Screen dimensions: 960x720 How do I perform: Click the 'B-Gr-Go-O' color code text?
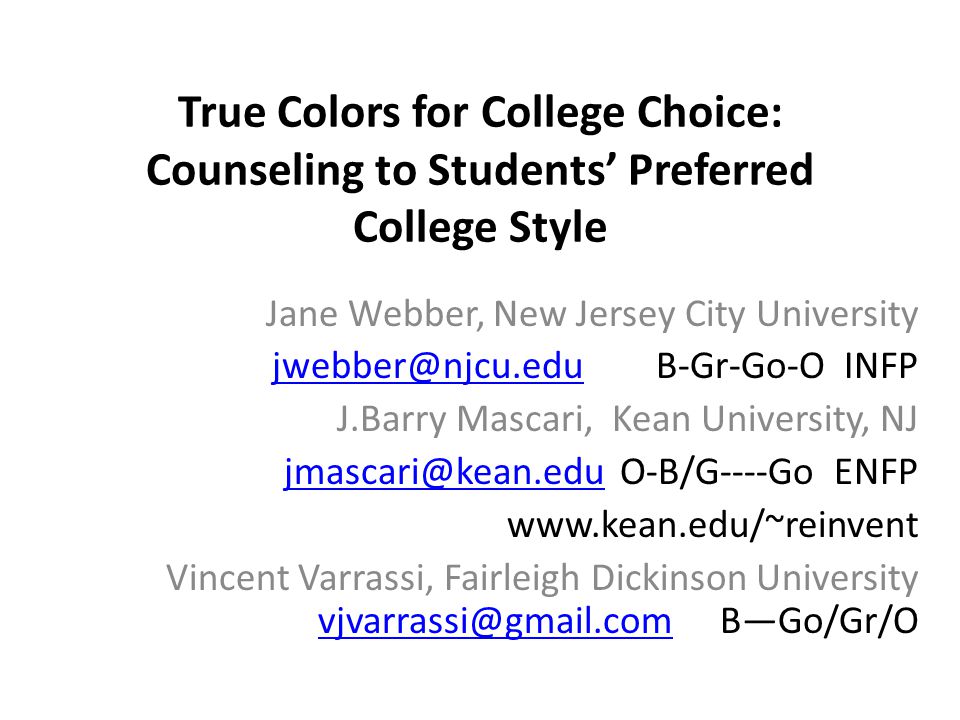[x=740, y=367]
